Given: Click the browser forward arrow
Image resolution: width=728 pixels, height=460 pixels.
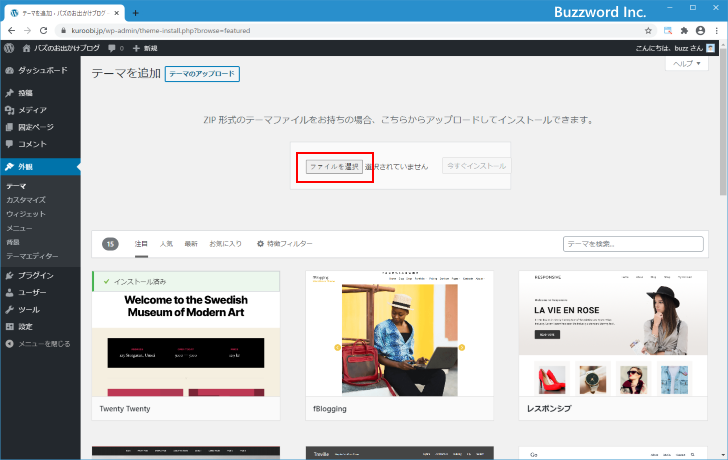Looking at the screenshot, I should [27, 31].
